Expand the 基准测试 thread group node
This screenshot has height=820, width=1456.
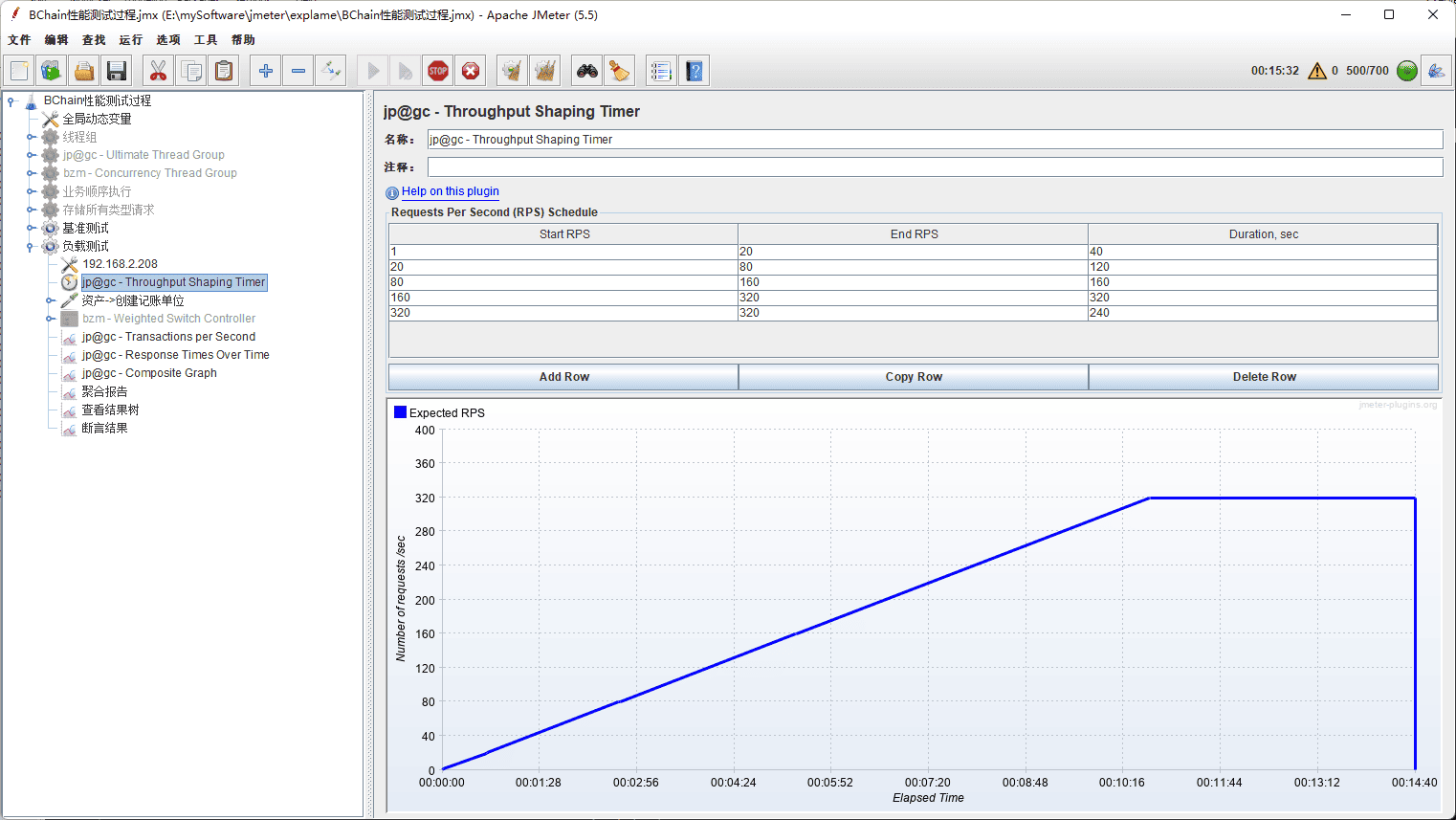(x=31, y=229)
